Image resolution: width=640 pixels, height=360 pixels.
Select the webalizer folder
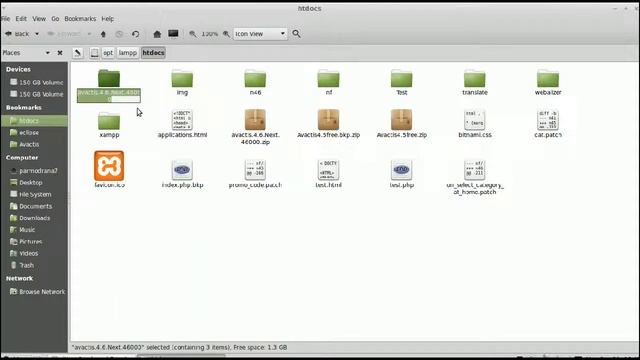pos(548,82)
